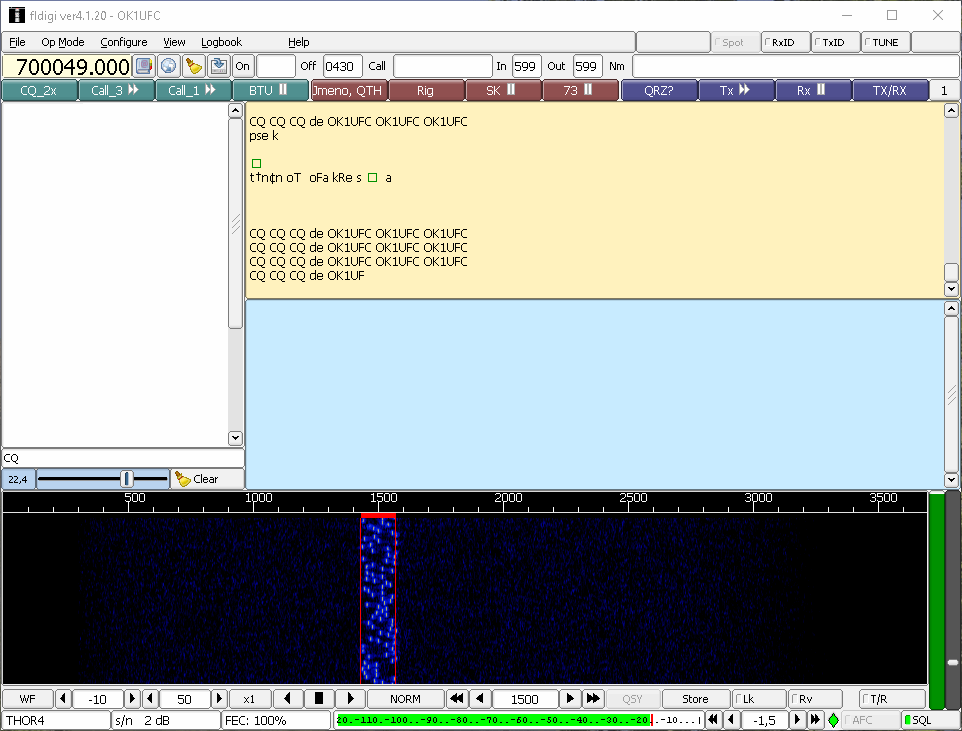Image resolution: width=962 pixels, height=731 pixels.
Task: Click the Store button below the waterfall
Action: click(x=695, y=699)
